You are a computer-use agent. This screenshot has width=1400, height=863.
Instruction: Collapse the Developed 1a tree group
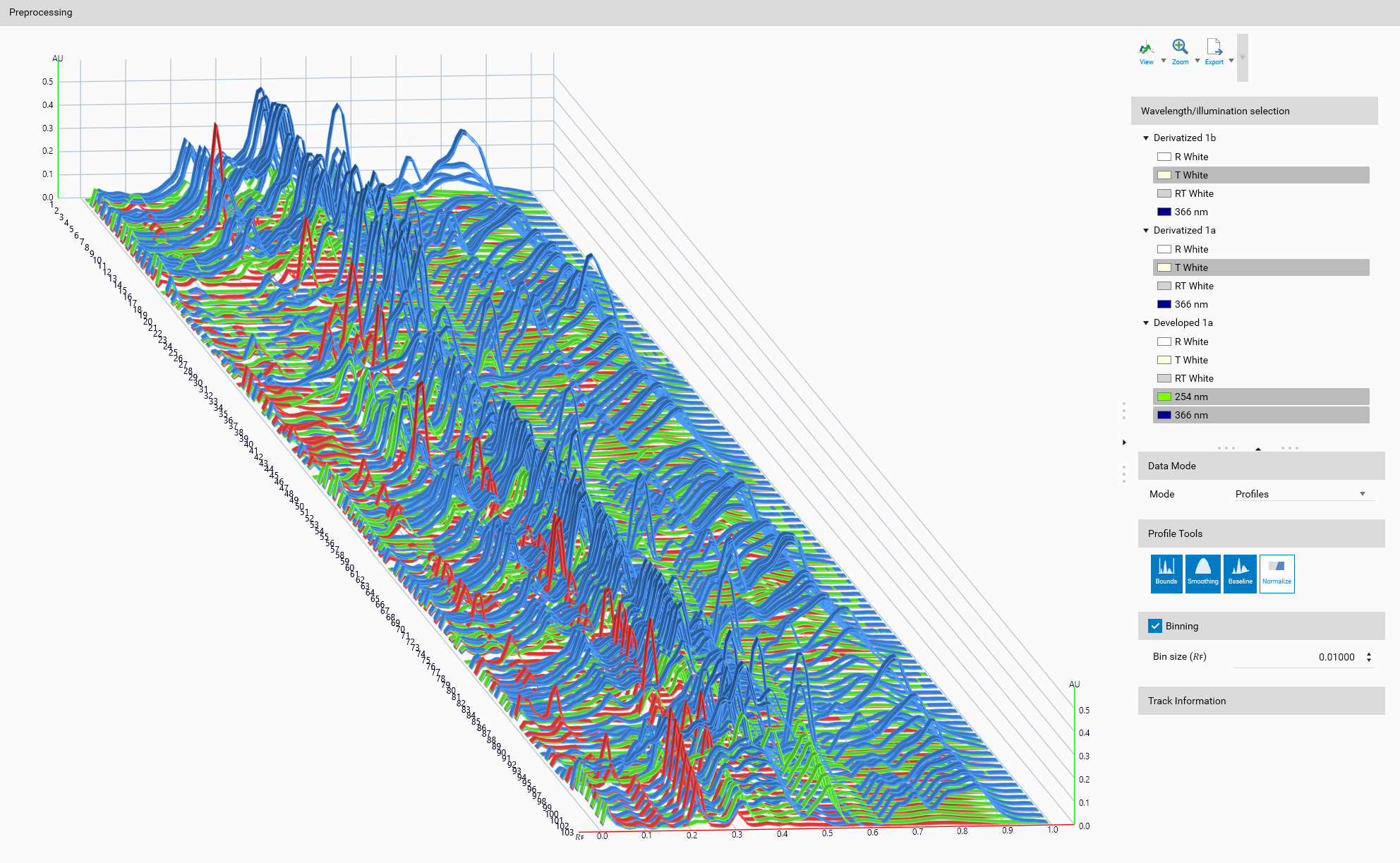[1146, 323]
